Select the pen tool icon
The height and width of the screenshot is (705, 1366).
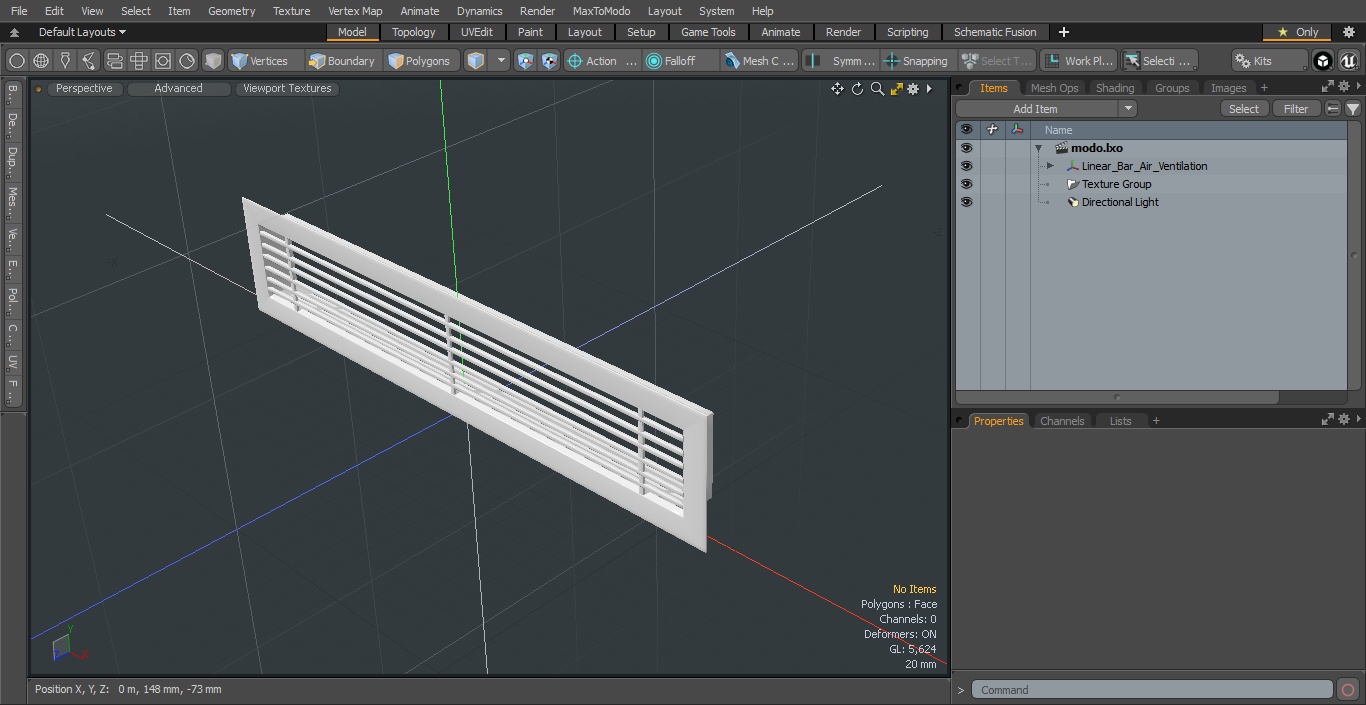pyautogui.click(x=65, y=61)
